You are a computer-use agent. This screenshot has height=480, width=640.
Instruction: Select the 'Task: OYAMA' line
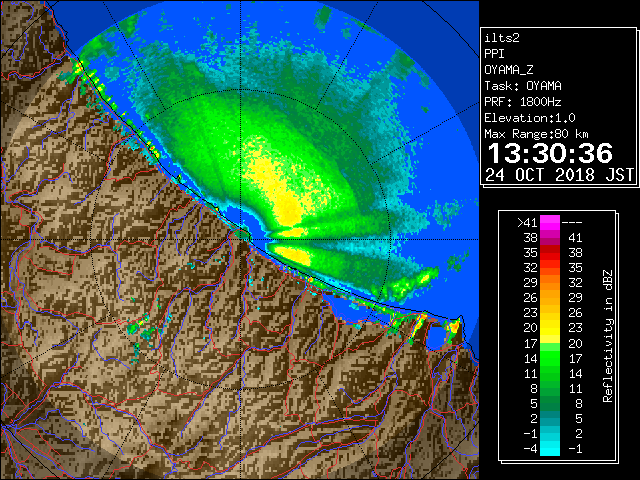click(523, 86)
